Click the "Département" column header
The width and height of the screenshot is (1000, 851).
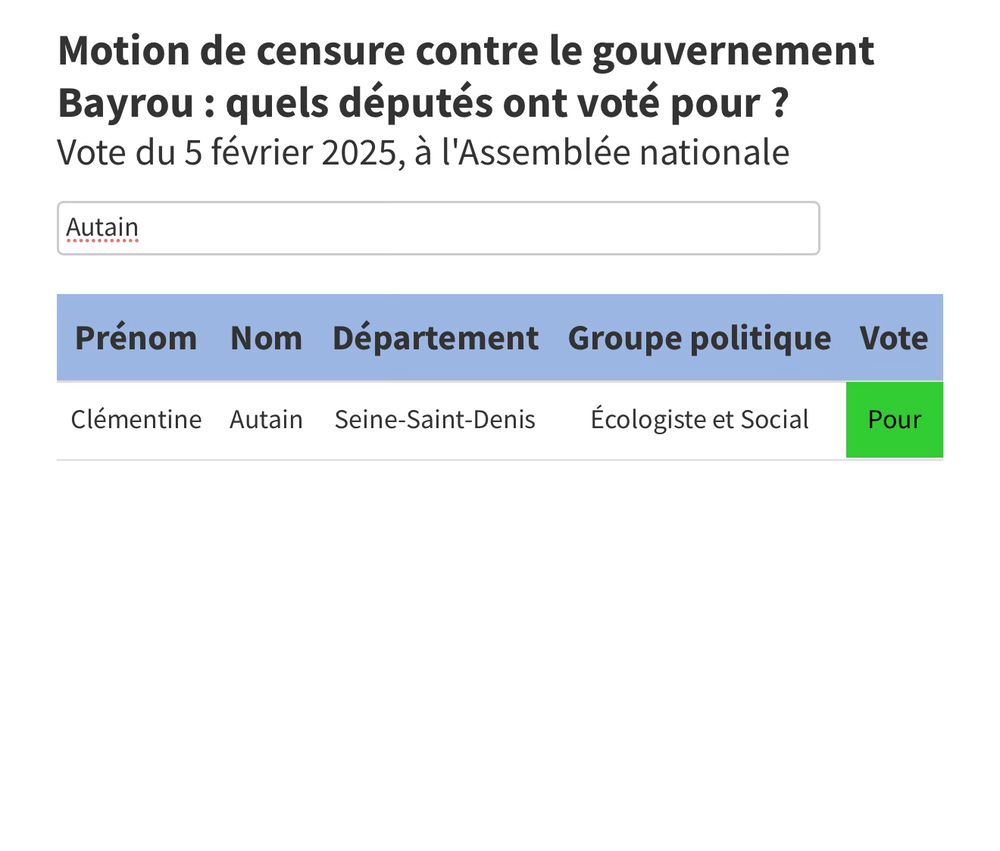point(435,338)
